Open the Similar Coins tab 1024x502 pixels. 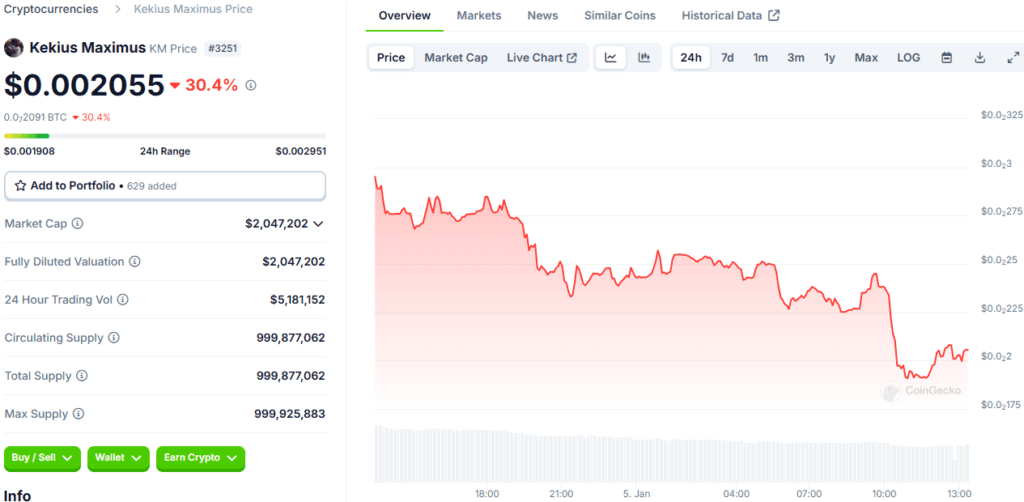point(620,16)
